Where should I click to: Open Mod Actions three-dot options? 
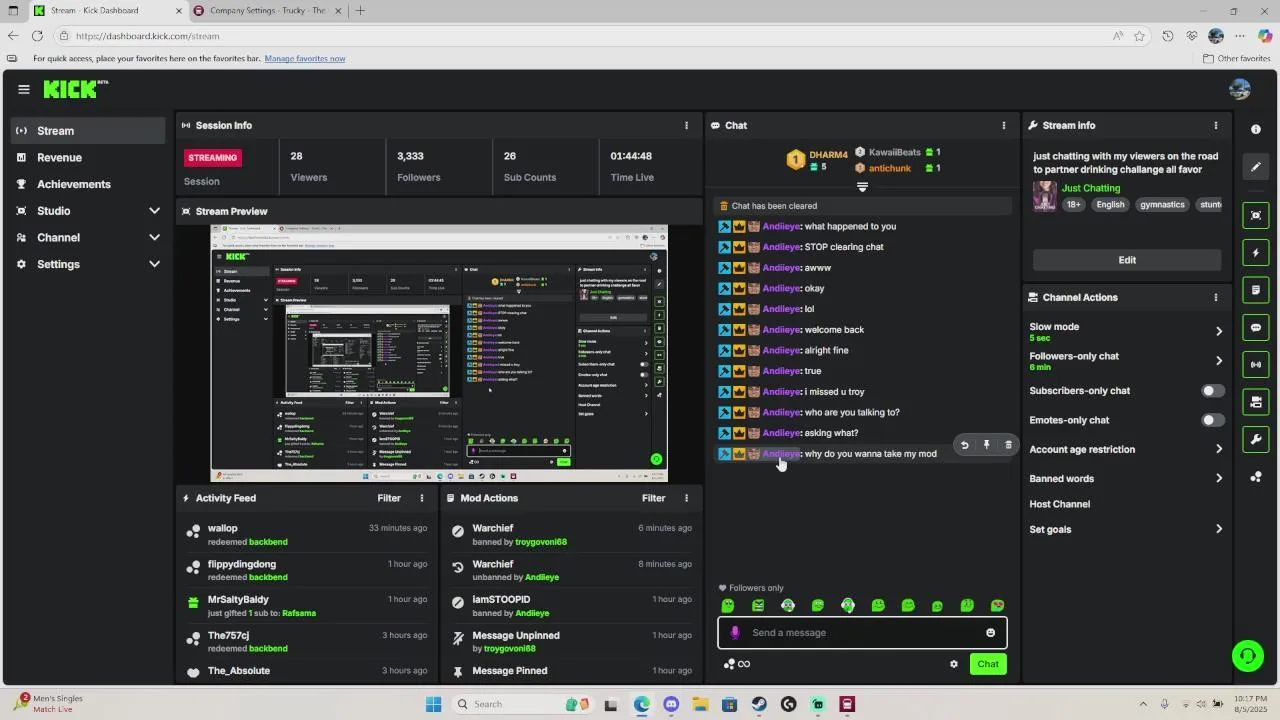coord(686,498)
